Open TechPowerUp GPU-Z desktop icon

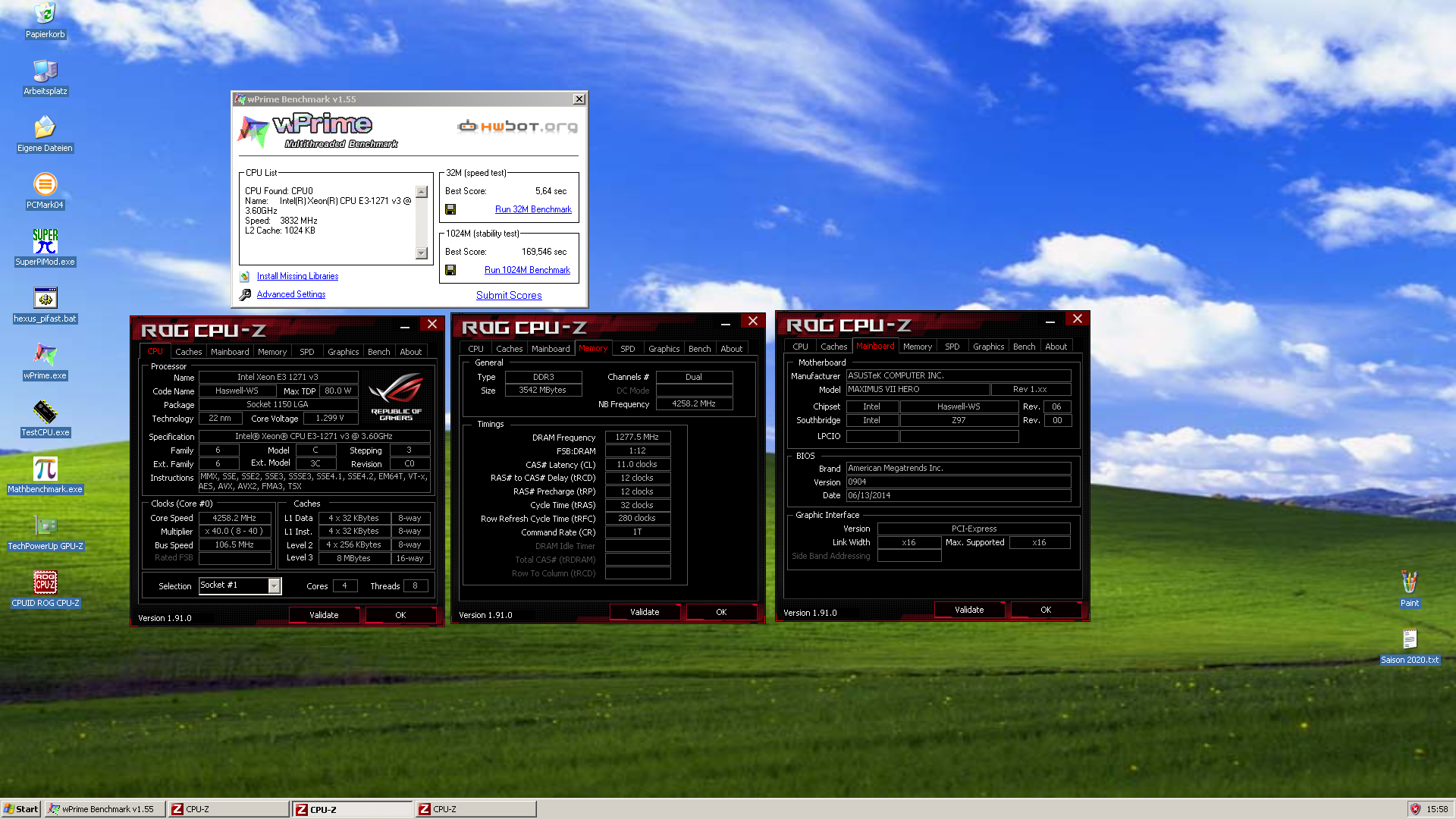[45, 532]
